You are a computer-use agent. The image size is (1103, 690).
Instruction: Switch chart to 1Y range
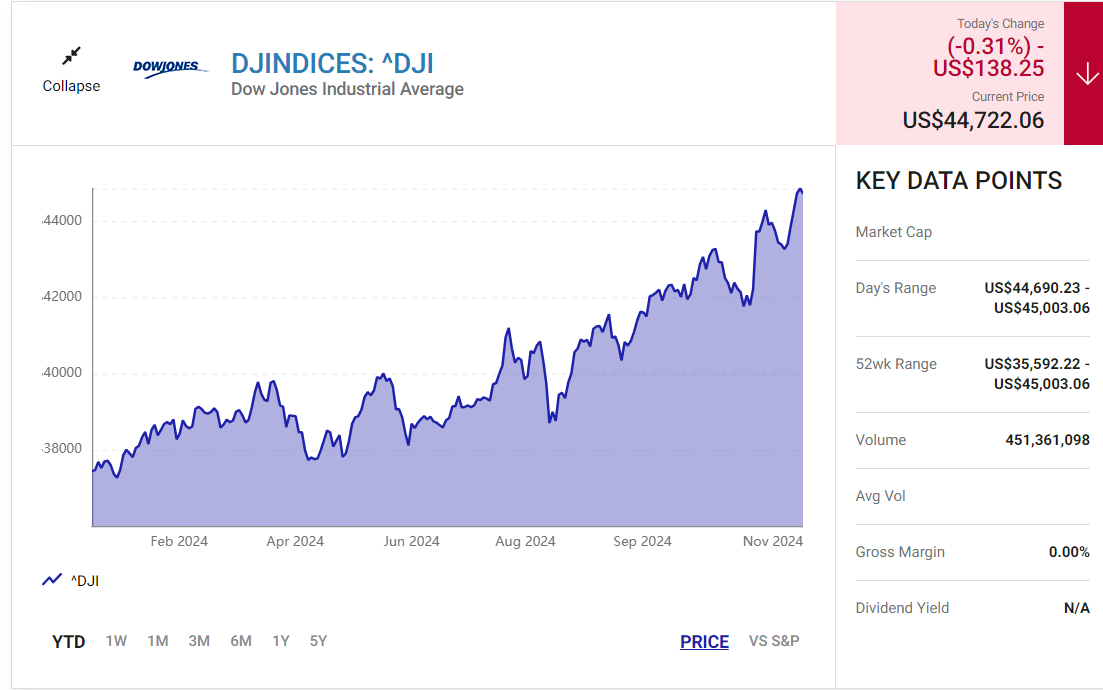[281, 641]
